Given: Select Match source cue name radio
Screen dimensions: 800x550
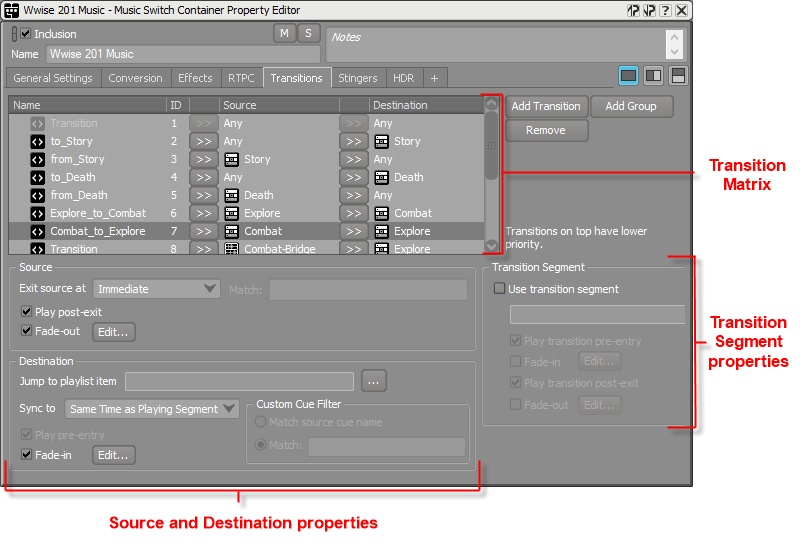Looking at the screenshot, I should (261, 422).
